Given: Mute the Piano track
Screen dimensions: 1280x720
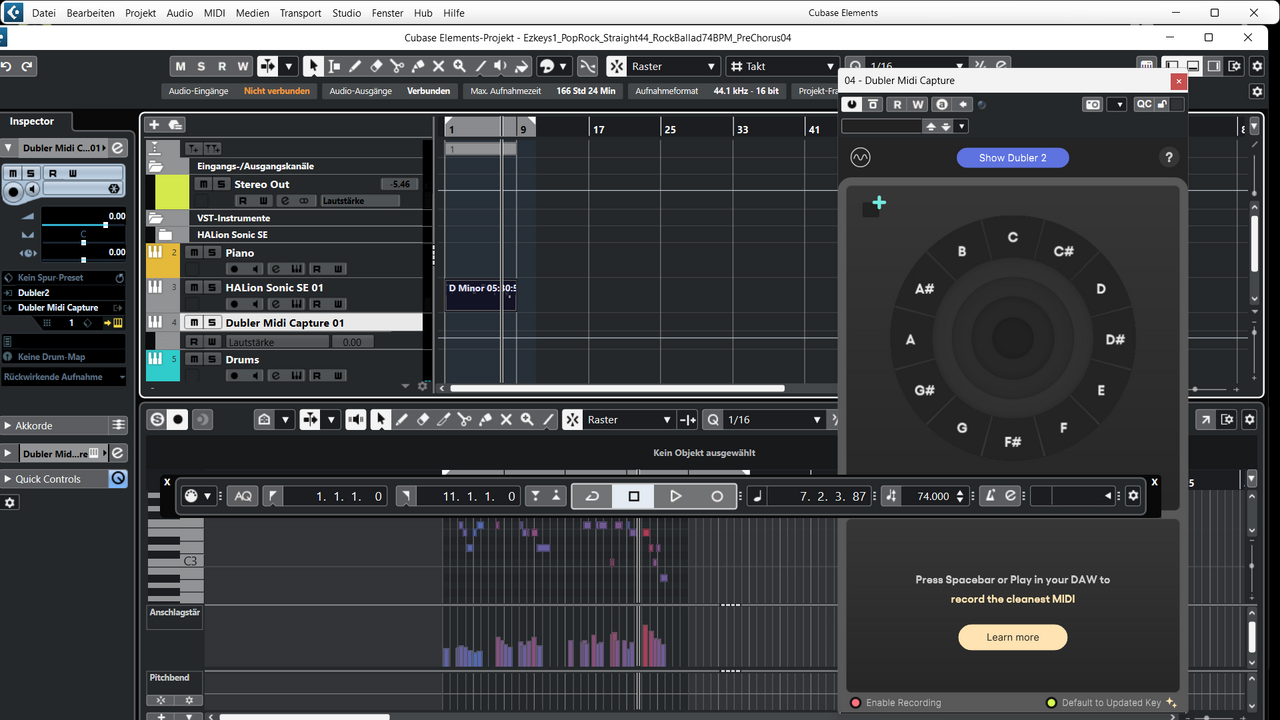Looking at the screenshot, I should pos(195,253).
